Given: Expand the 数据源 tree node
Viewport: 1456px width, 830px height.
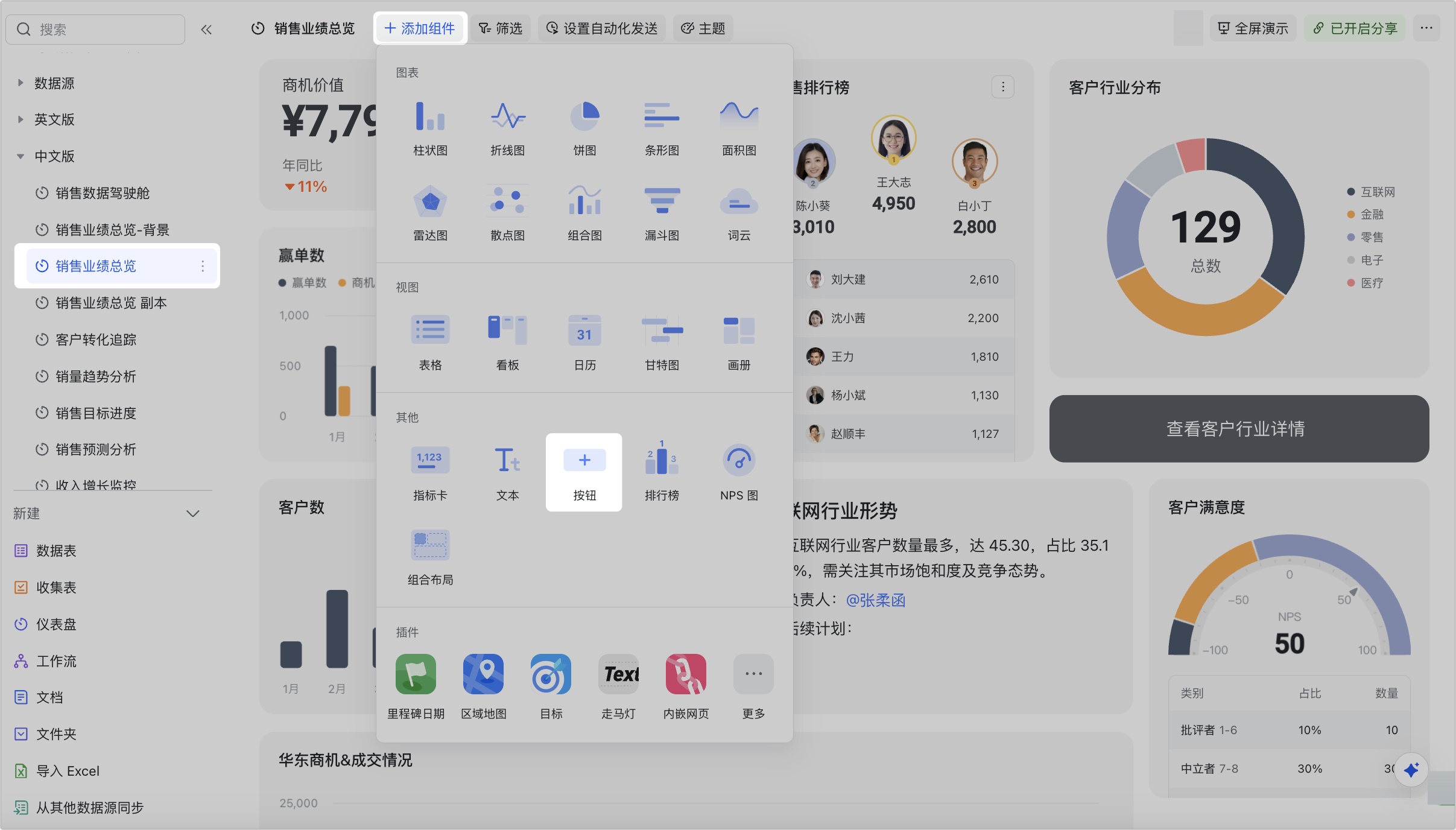Looking at the screenshot, I should [21, 83].
